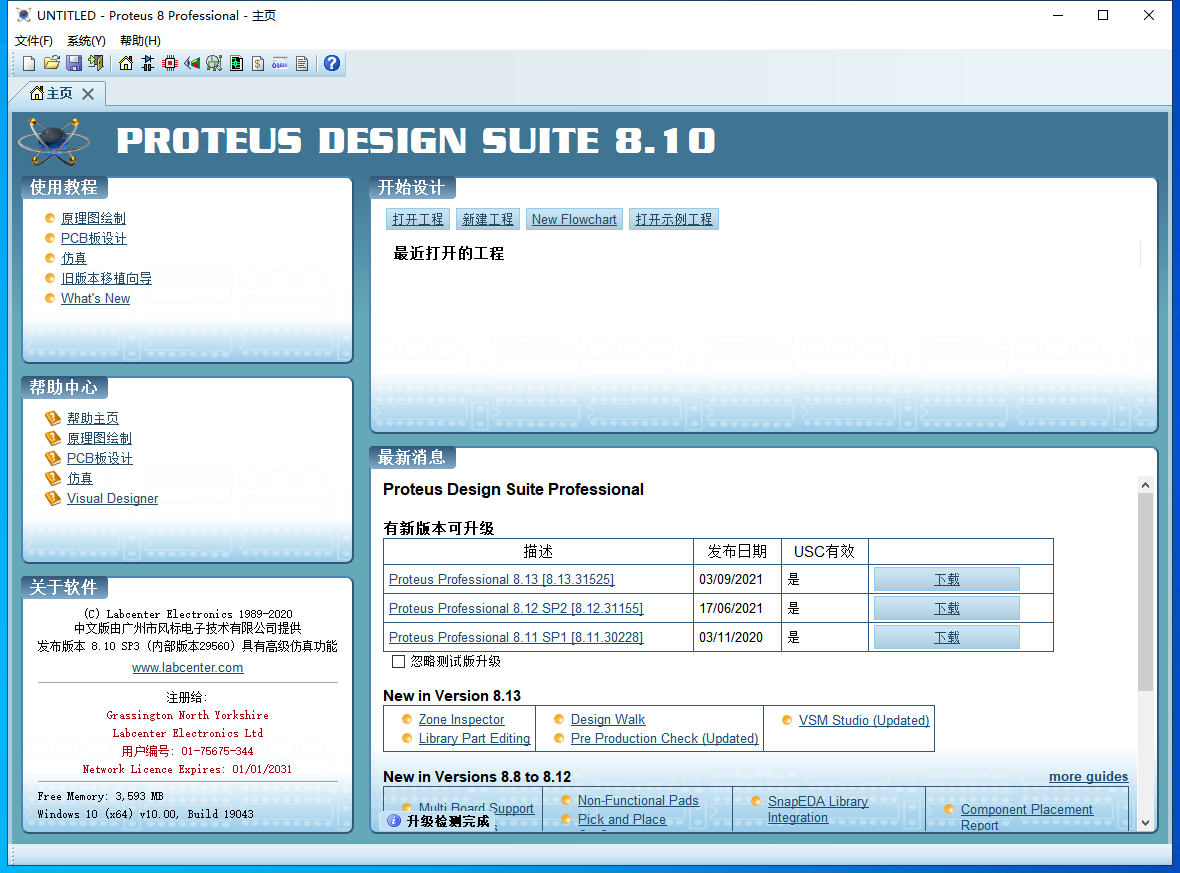Click the news panel scrollbar down arrow

coord(1145,822)
